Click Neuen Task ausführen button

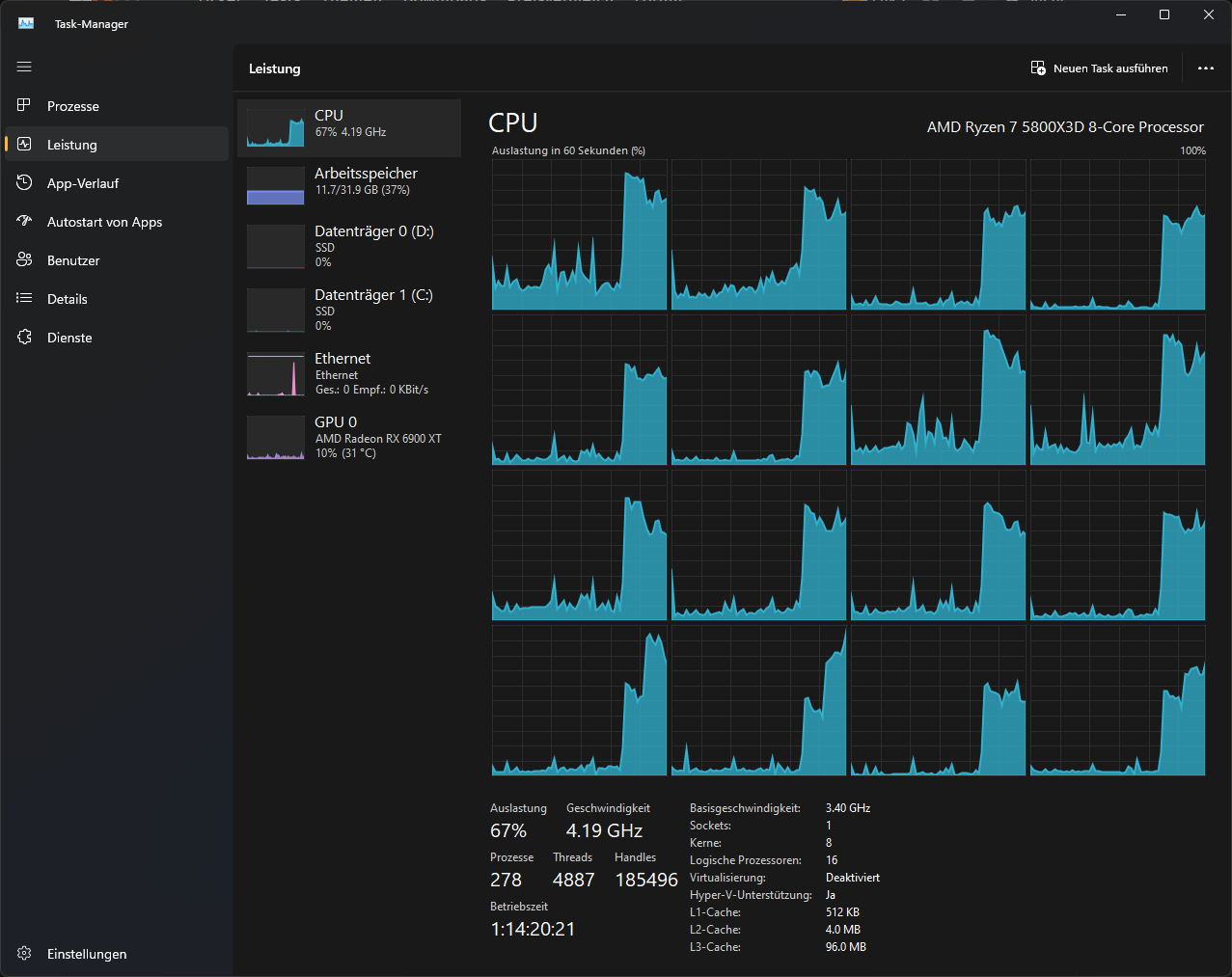pyautogui.click(x=1099, y=68)
